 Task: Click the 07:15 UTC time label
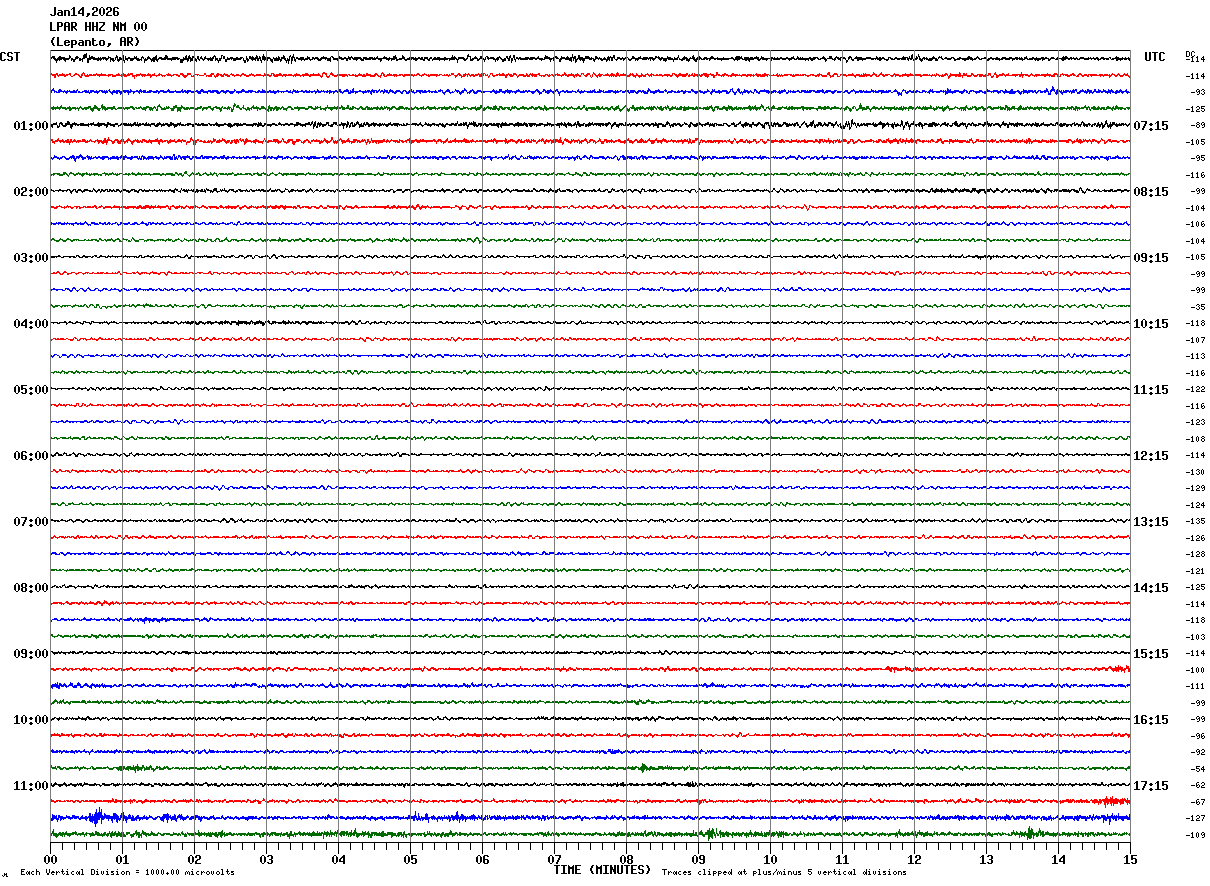coord(1151,126)
